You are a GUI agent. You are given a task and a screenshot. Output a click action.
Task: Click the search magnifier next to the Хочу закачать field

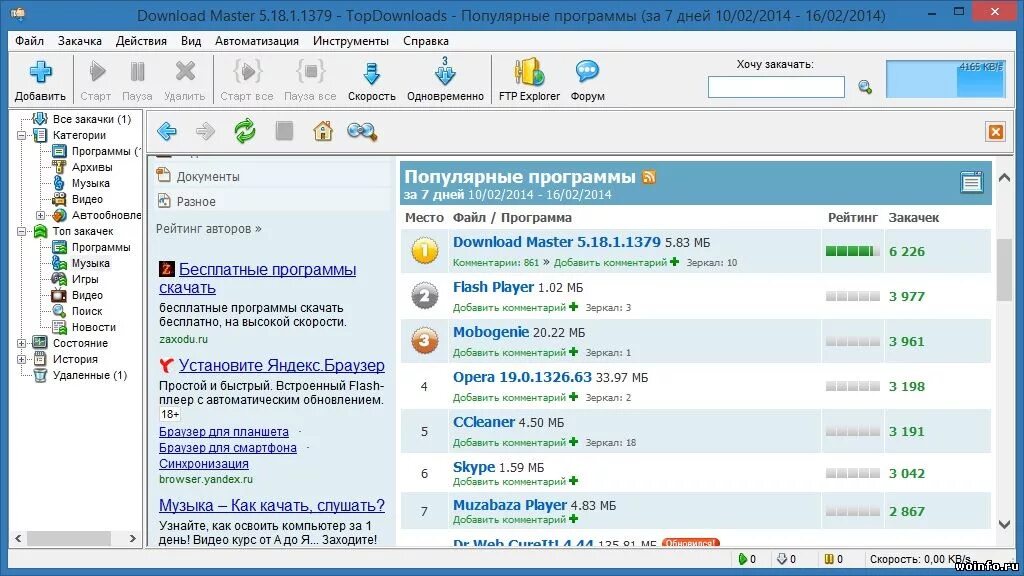(865, 86)
